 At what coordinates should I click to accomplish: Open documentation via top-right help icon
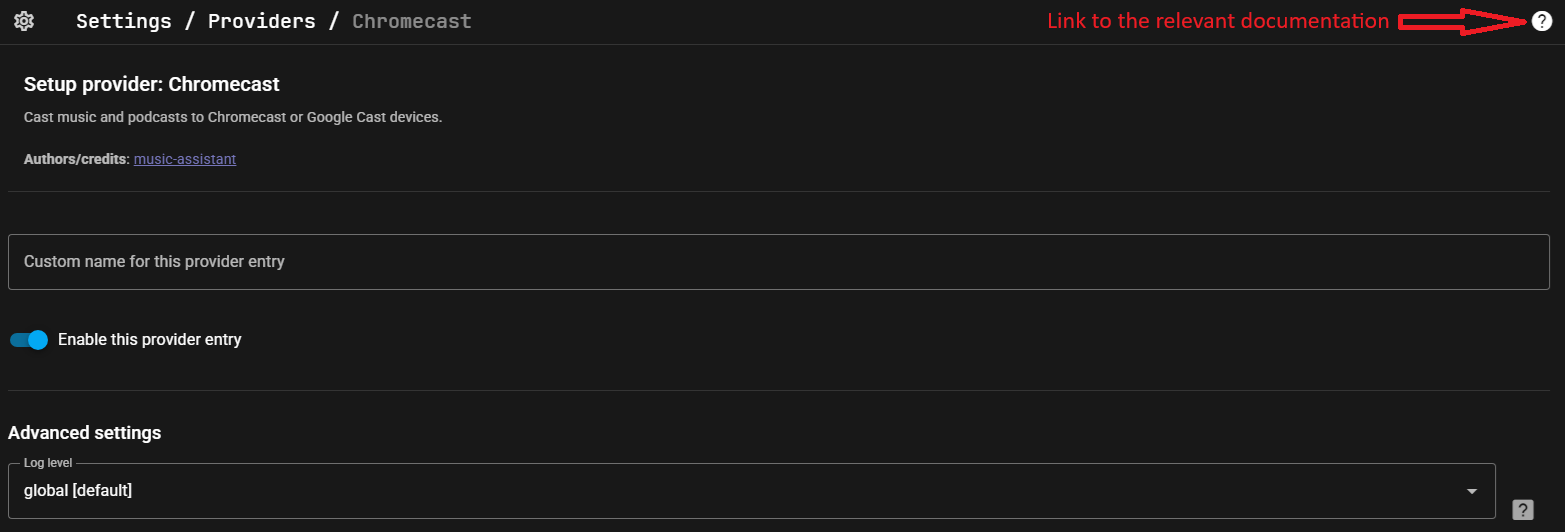pos(1541,21)
